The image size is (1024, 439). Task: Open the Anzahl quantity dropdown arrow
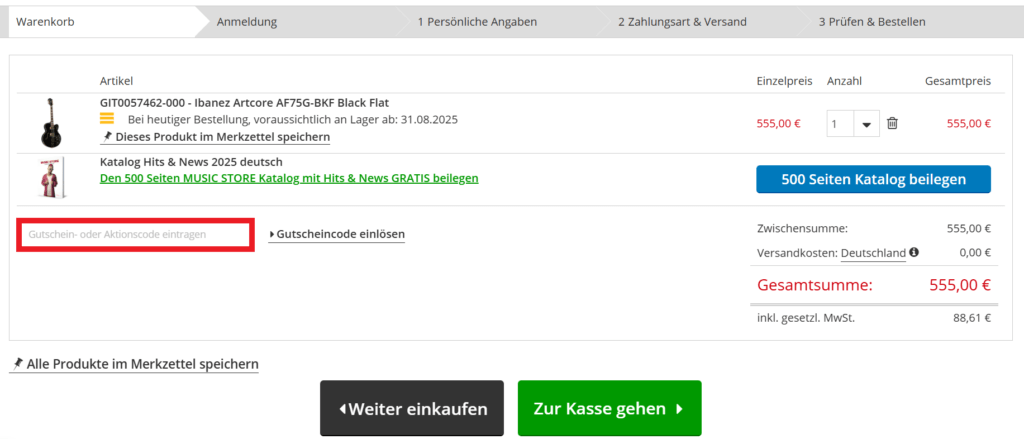(867, 124)
